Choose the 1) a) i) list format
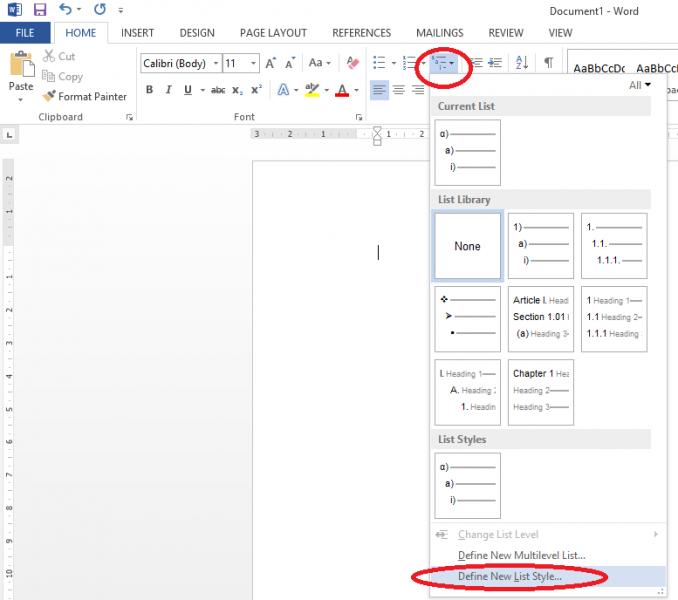Image resolution: width=678 pixels, height=600 pixels. (x=540, y=246)
